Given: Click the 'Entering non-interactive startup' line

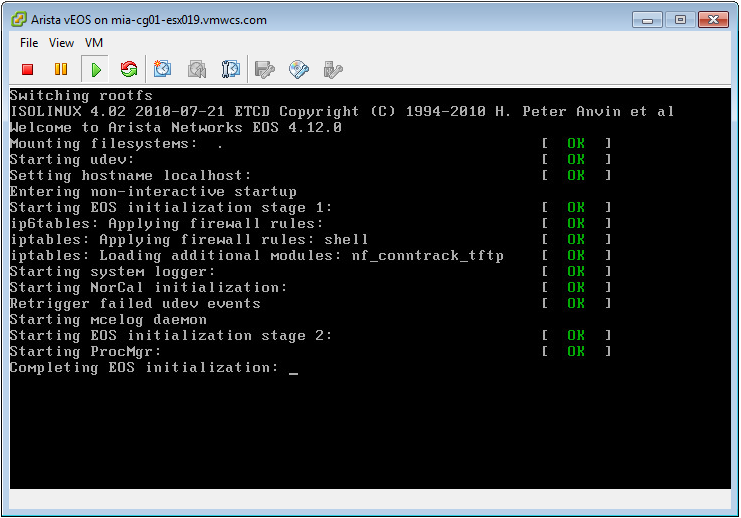Looking at the screenshot, I should click(153, 191).
